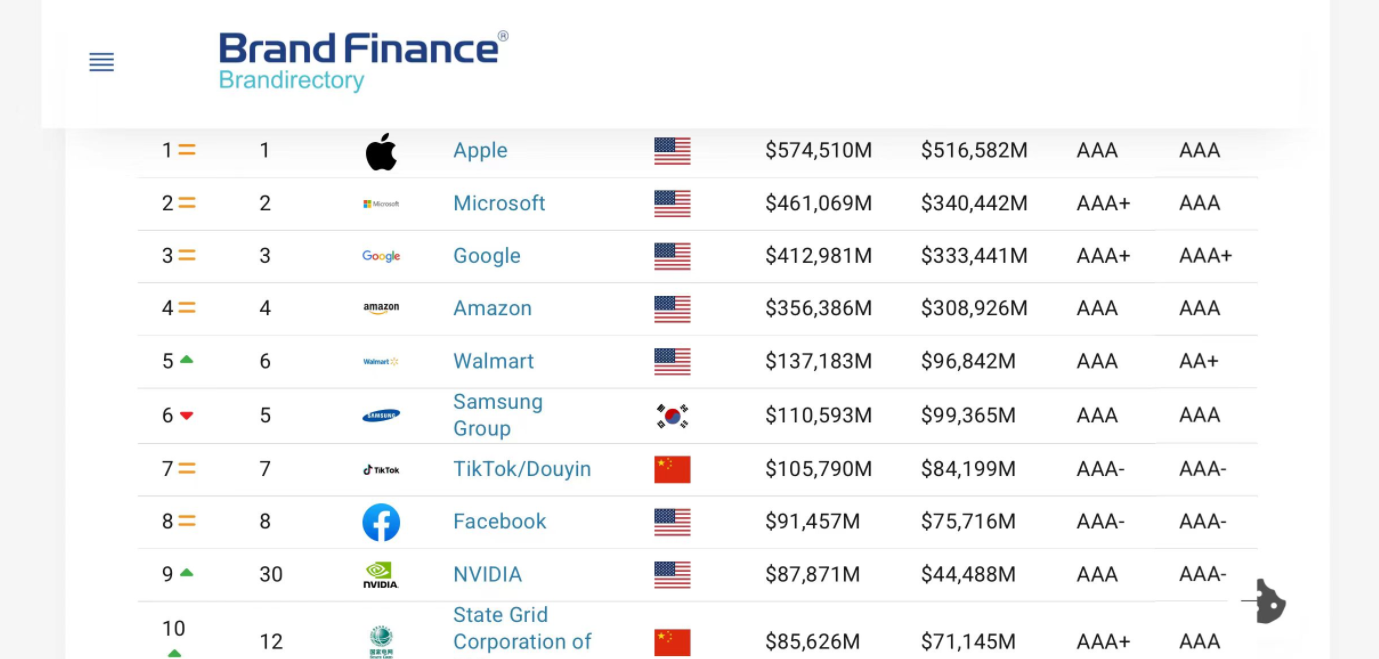1379x659 pixels.
Task: Click the Google logo icon
Action: [381, 256]
